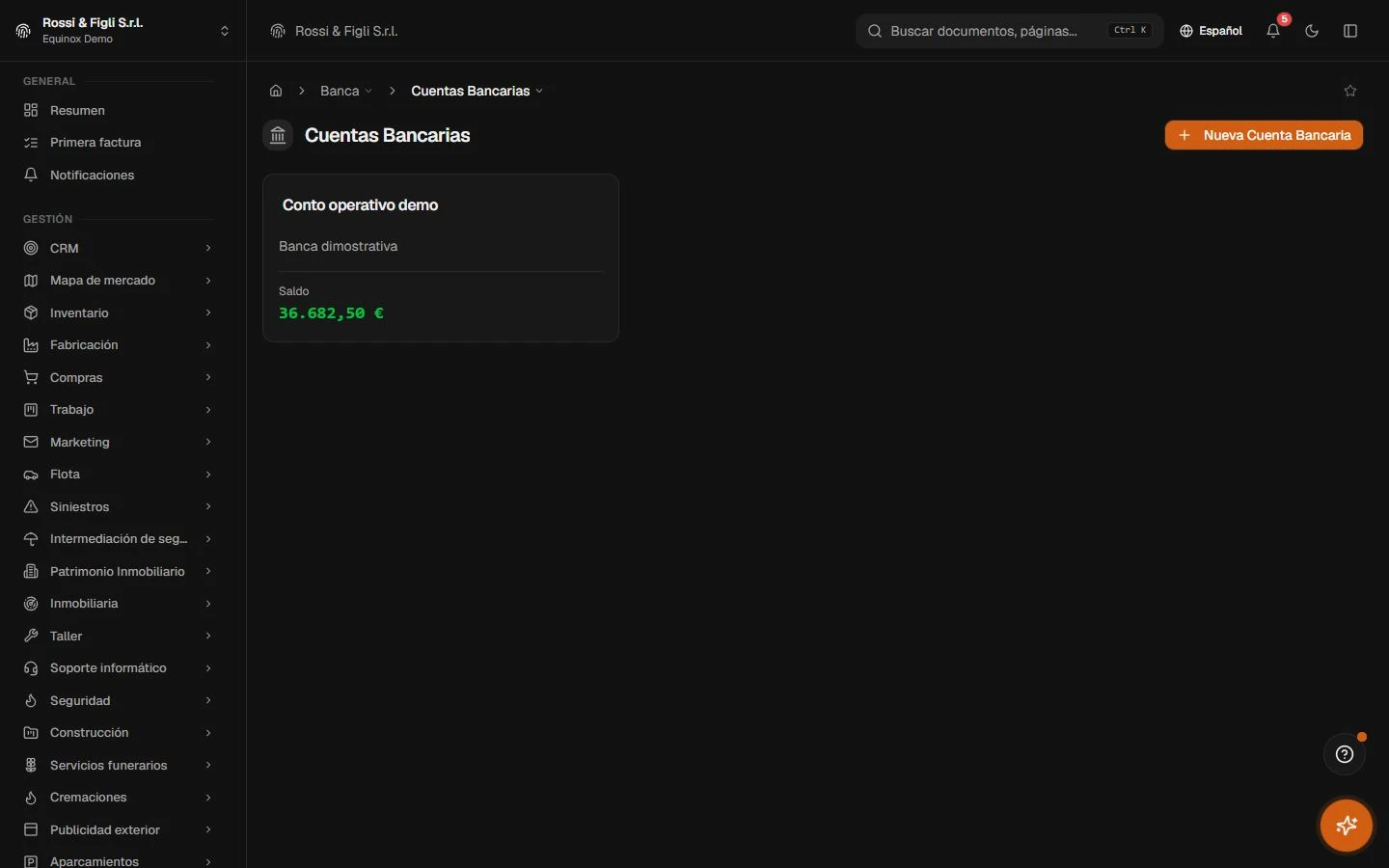Click the Seguridad flame icon
This screenshot has width=1389, height=868.
click(x=31, y=700)
